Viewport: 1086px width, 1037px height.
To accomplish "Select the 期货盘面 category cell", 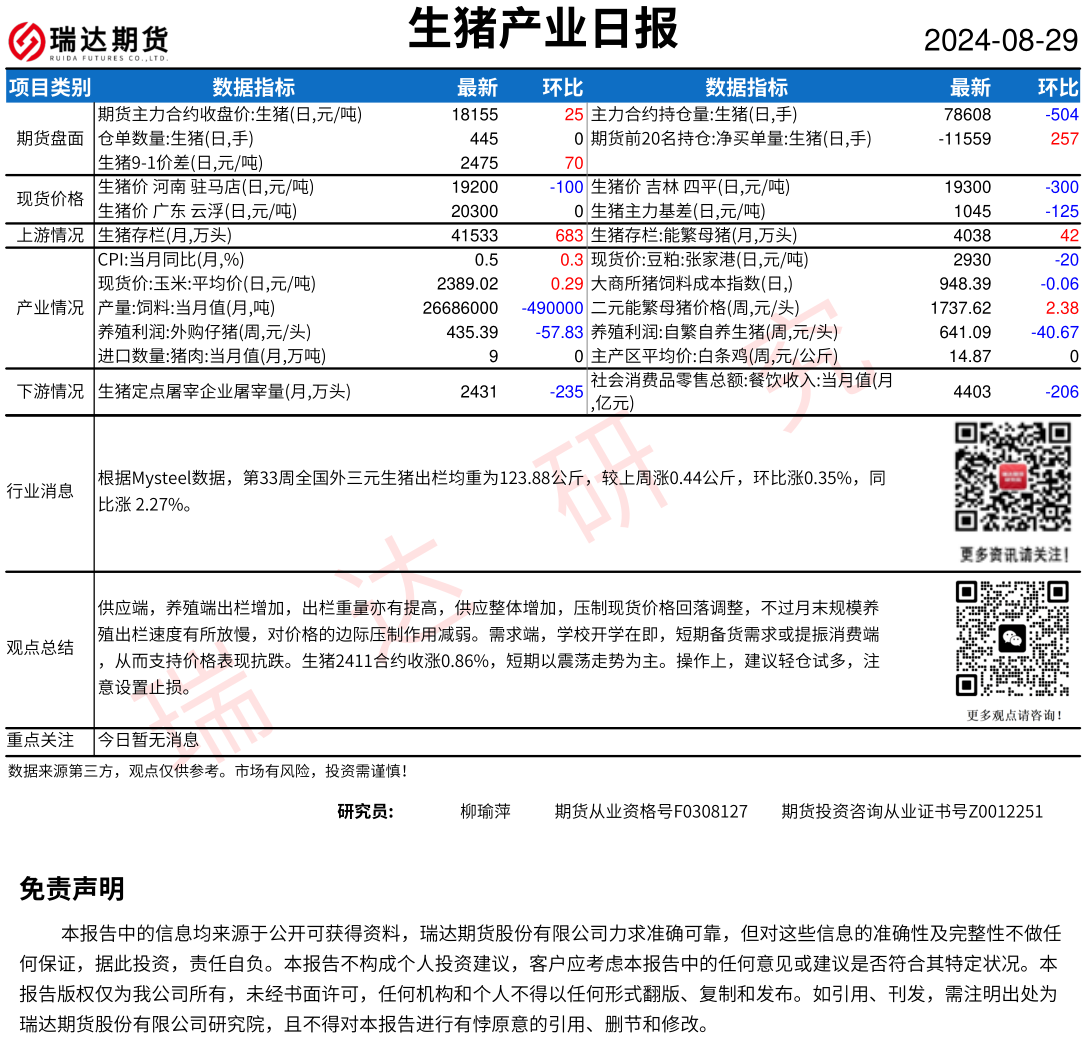I will [50, 139].
